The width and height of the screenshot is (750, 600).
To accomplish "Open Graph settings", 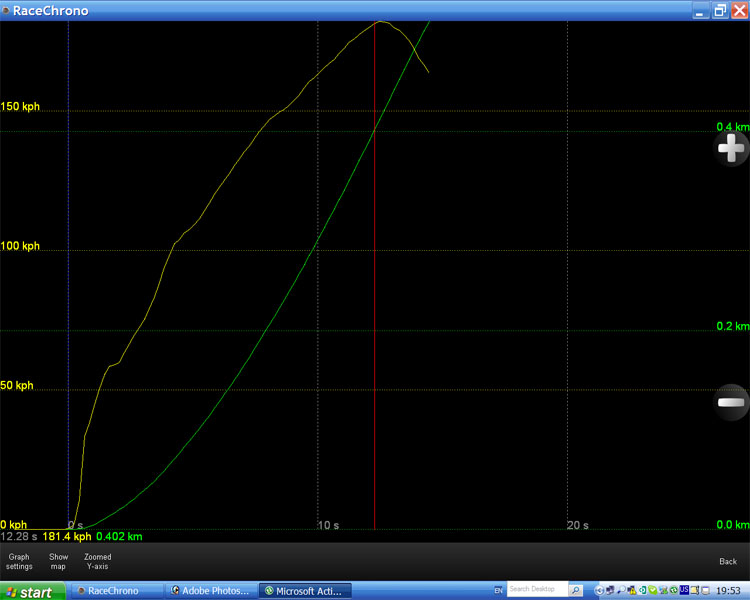I will tap(19, 561).
